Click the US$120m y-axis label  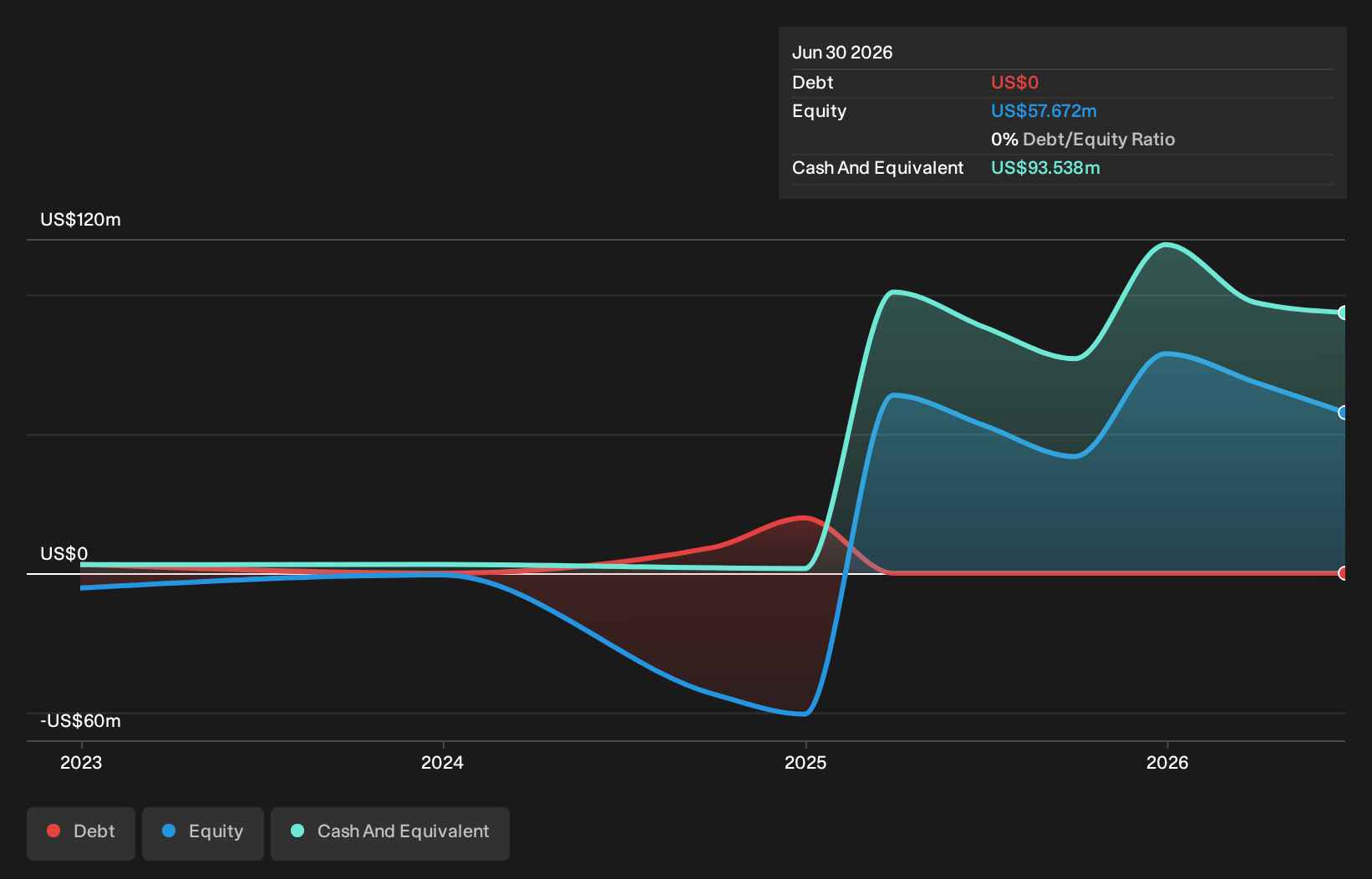coord(80,220)
